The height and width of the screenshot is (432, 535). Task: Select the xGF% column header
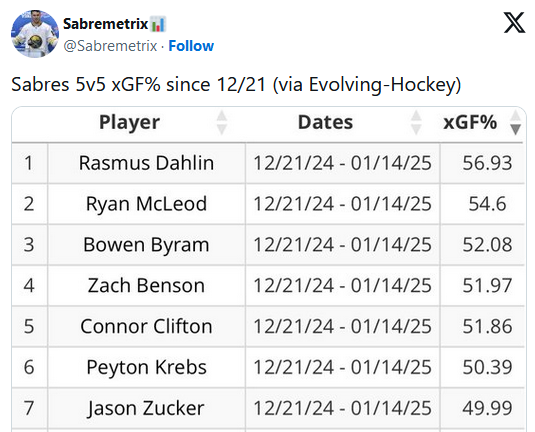click(x=470, y=122)
